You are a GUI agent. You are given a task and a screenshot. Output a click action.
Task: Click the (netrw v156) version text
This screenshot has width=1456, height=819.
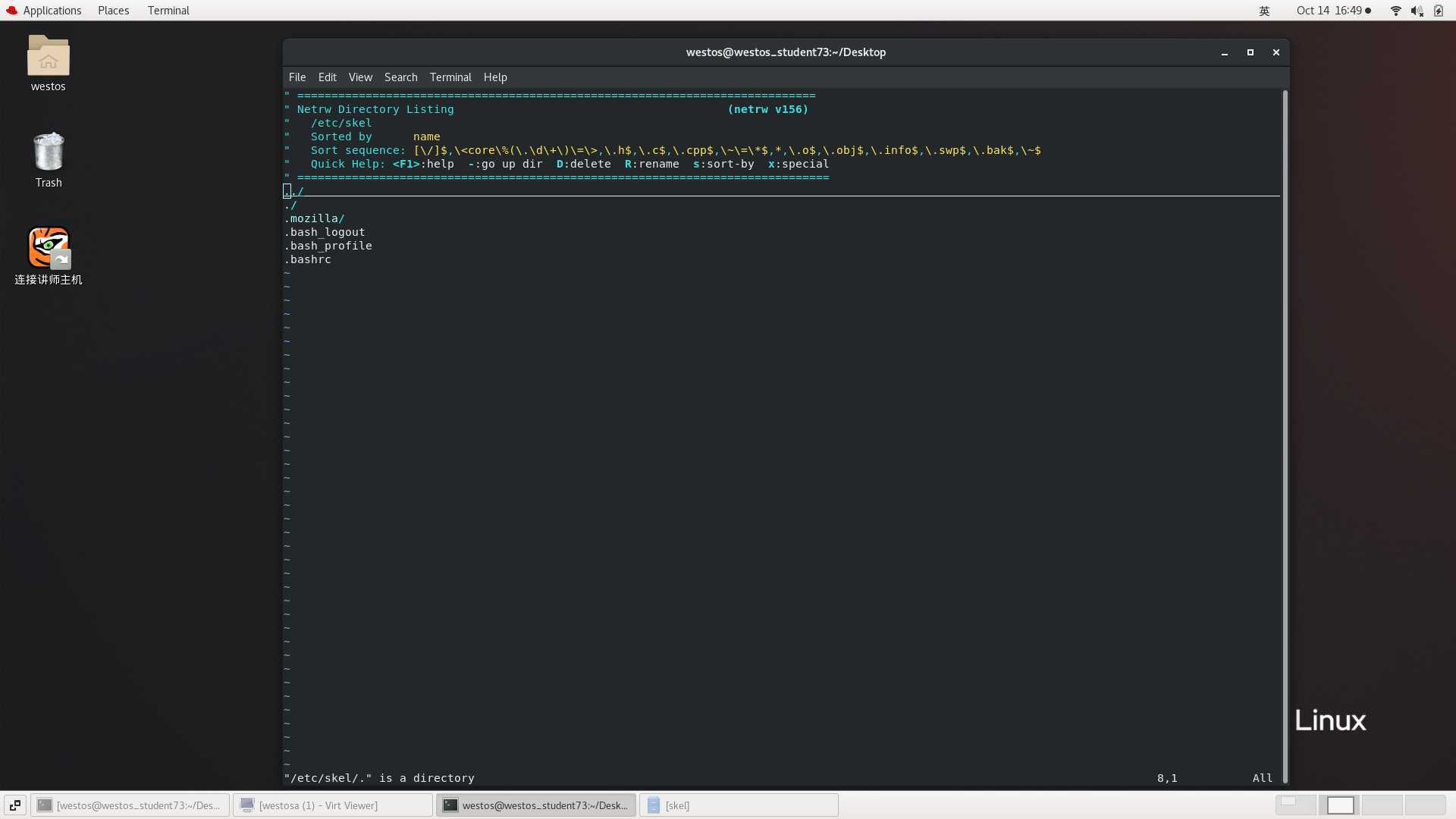pyautogui.click(x=768, y=109)
